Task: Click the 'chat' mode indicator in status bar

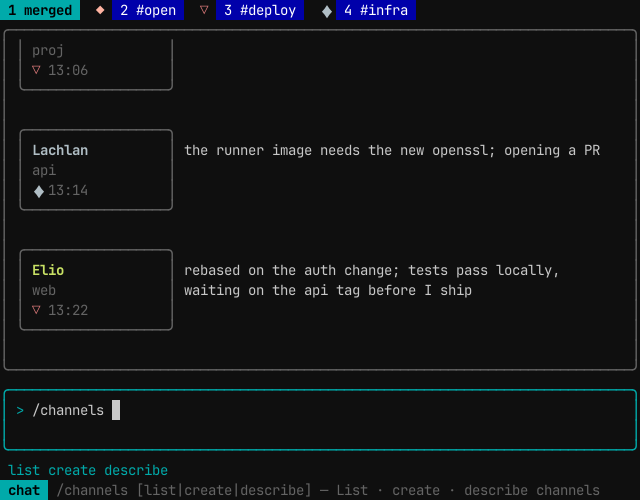Action: click(x=24, y=490)
